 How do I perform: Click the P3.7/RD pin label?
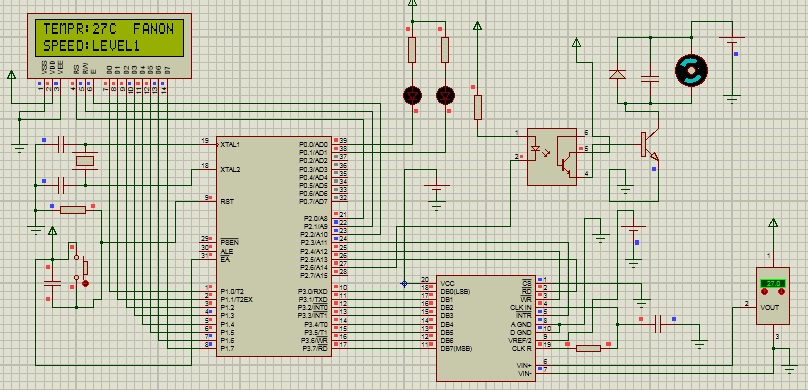[313, 349]
